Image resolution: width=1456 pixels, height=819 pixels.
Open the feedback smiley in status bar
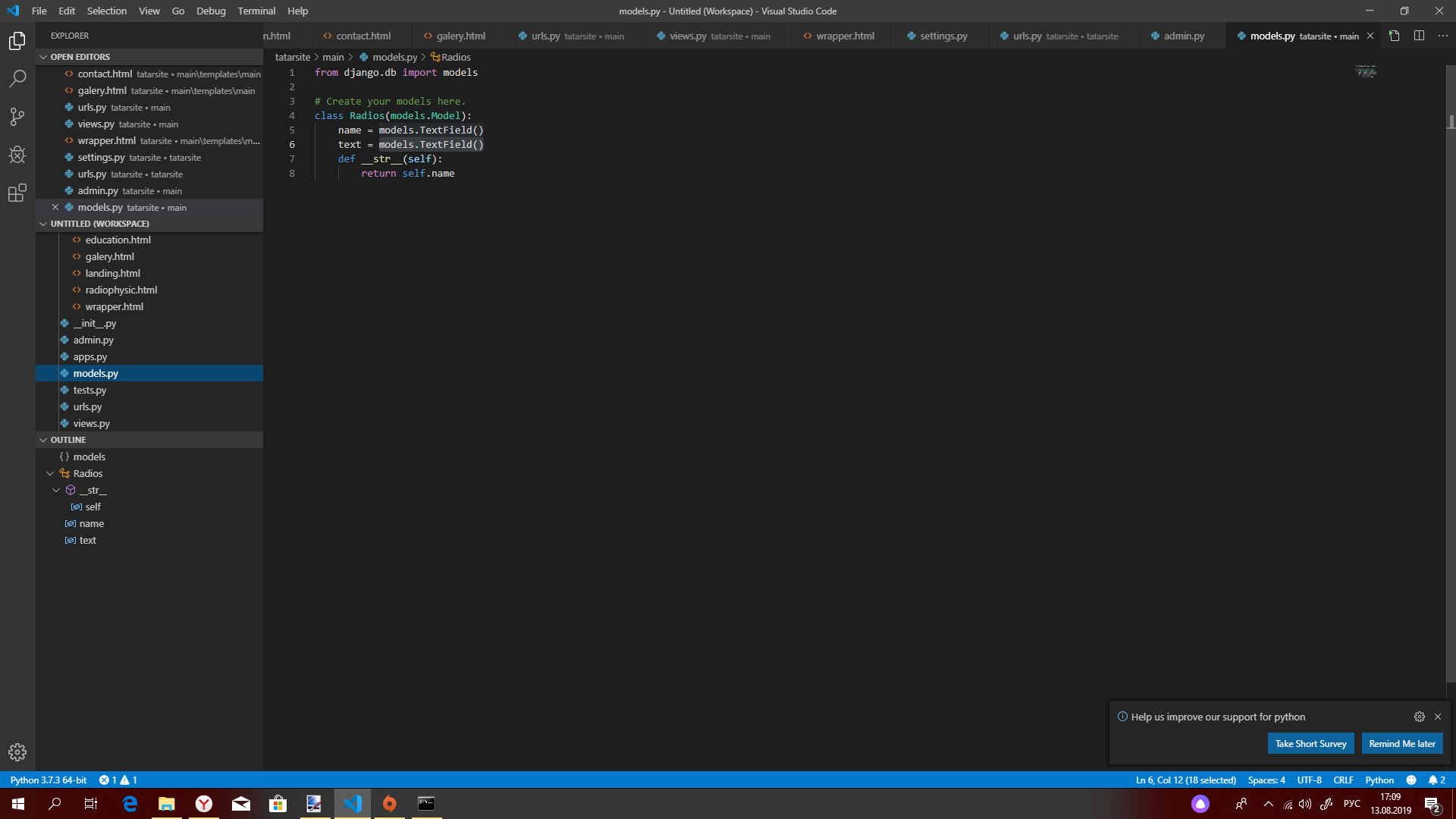click(x=1411, y=780)
